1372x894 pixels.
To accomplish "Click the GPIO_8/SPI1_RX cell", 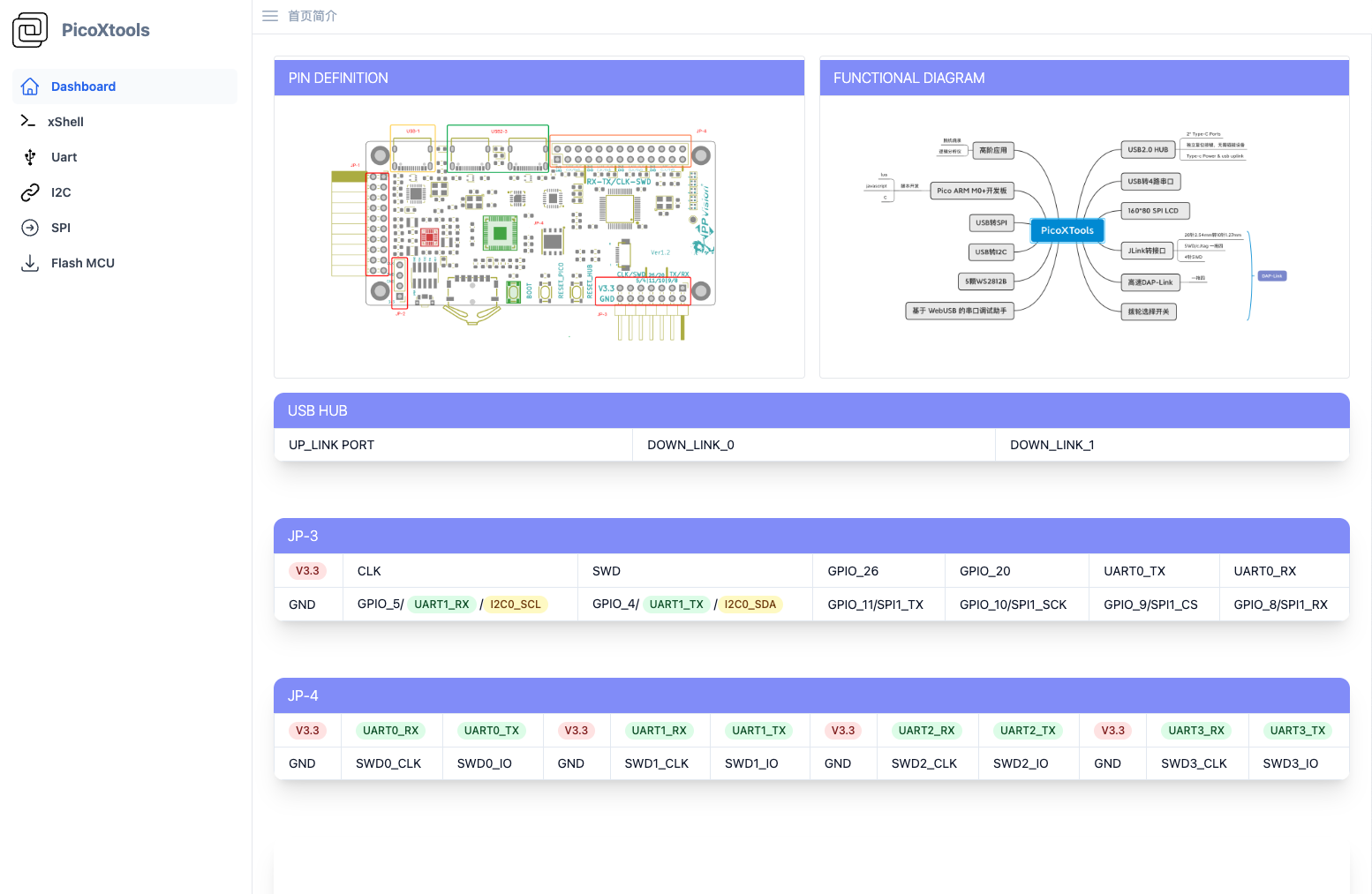I will pos(1284,605).
